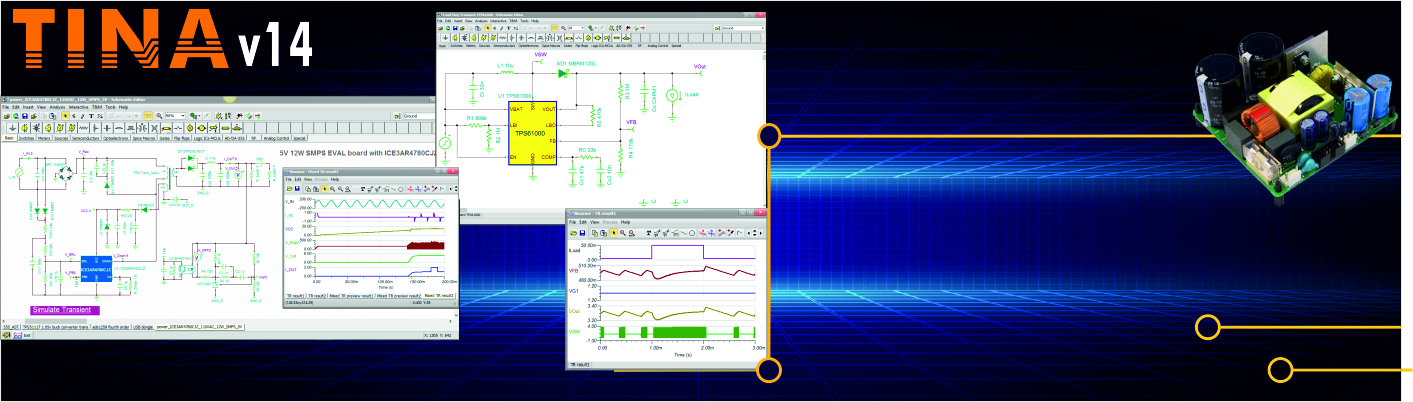Pick the Ground component icon in the TPS61000 editor palette
Viewport: 1413px width, 402px height.
[445, 38]
